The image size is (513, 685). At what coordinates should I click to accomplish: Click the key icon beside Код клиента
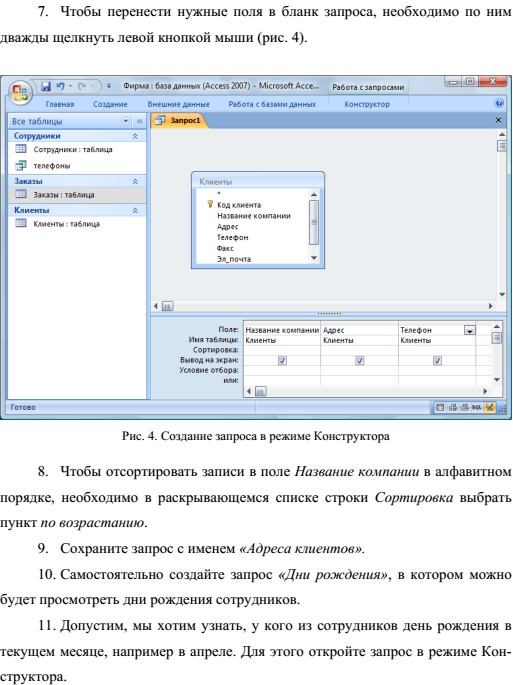(210, 204)
